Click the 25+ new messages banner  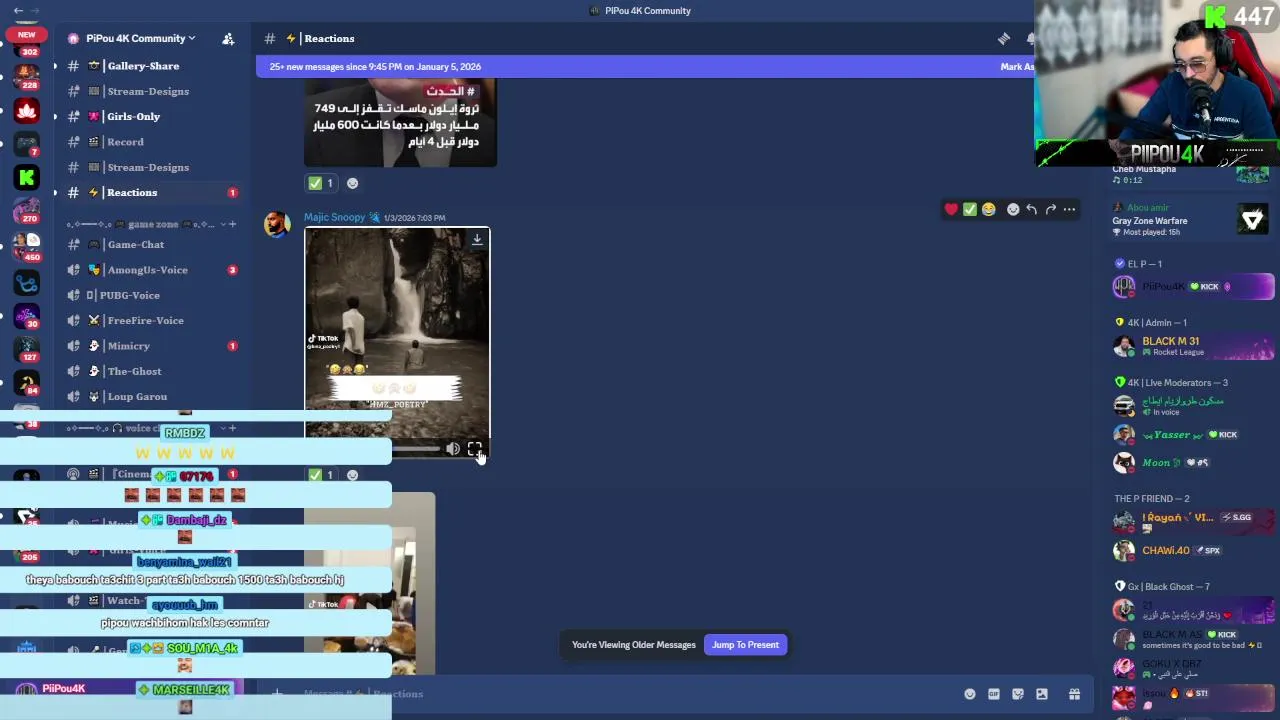coord(645,66)
